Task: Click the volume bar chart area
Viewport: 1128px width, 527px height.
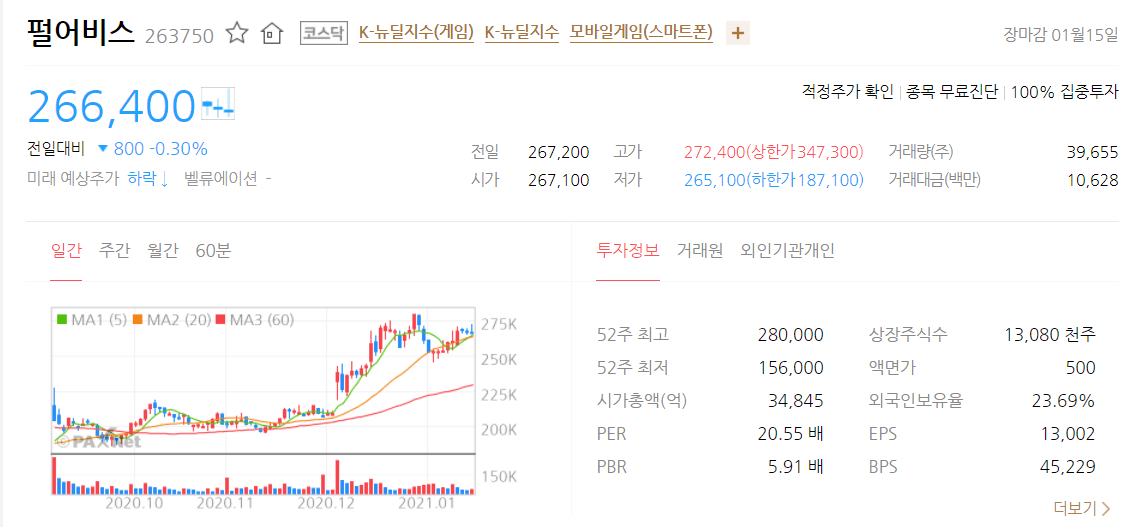Action: tap(263, 475)
